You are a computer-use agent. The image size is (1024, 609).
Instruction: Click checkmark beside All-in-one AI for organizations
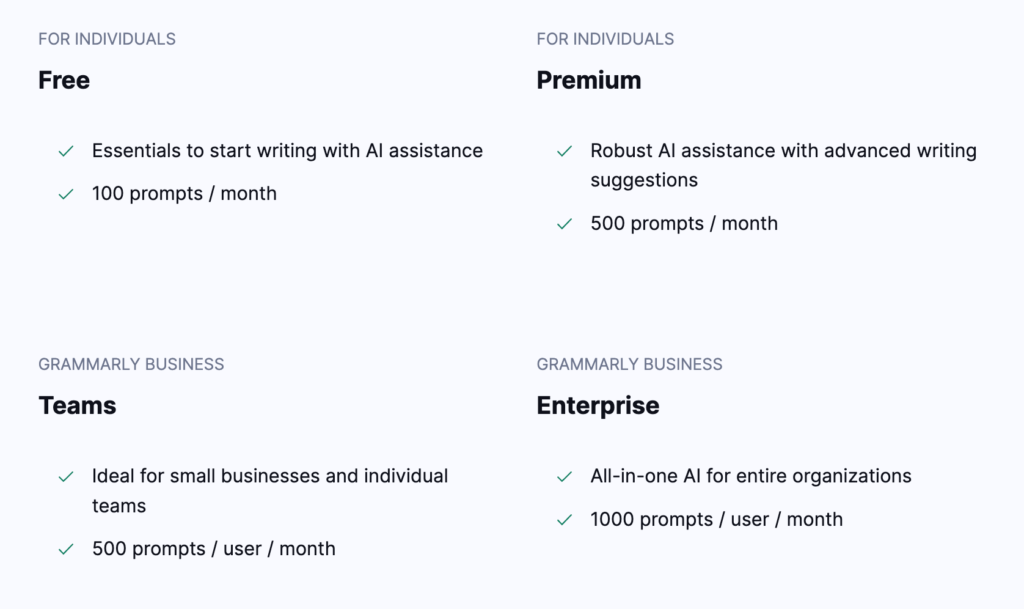click(x=565, y=477)
